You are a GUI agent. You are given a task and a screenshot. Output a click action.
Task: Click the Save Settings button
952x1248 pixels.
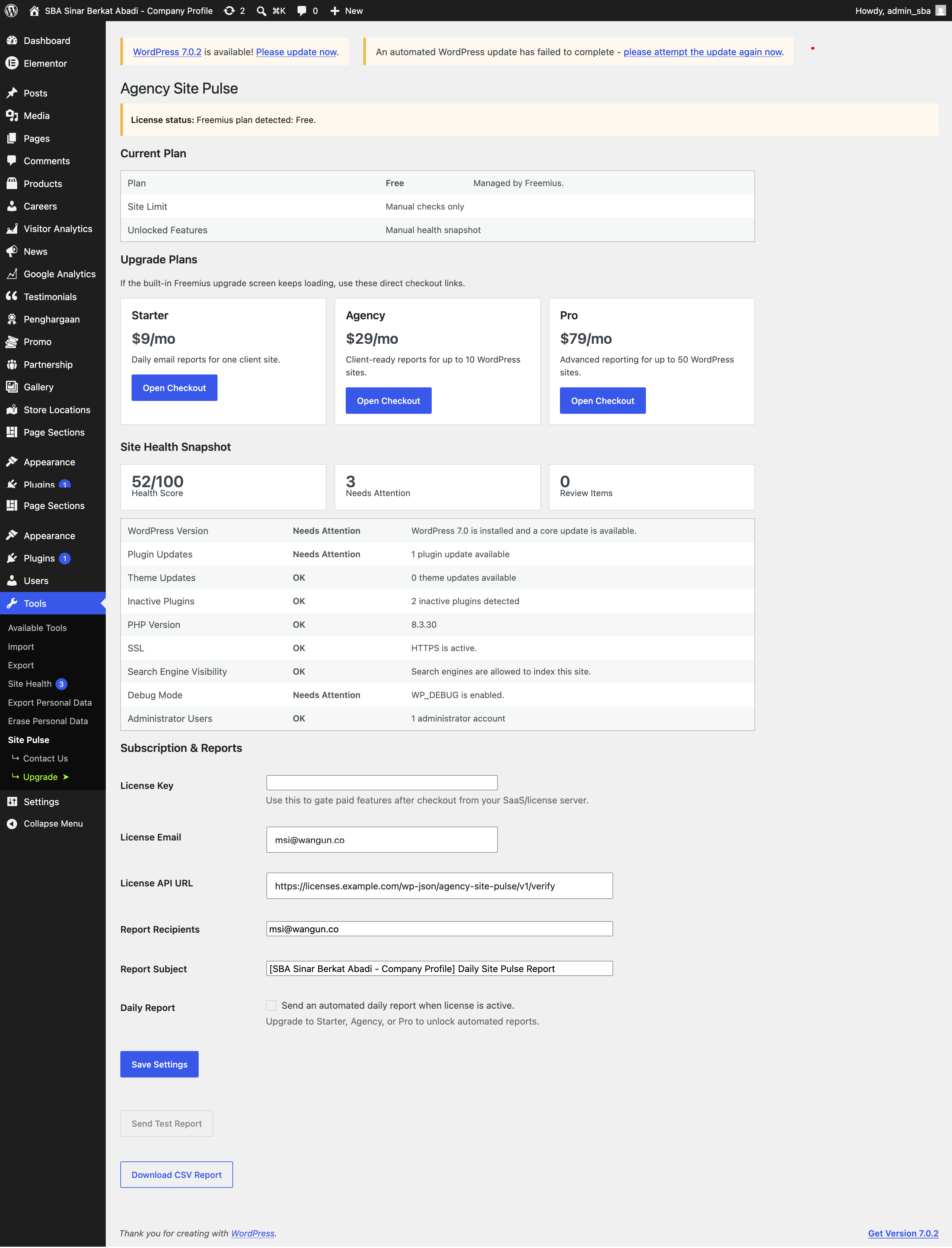pos(159,1065)
